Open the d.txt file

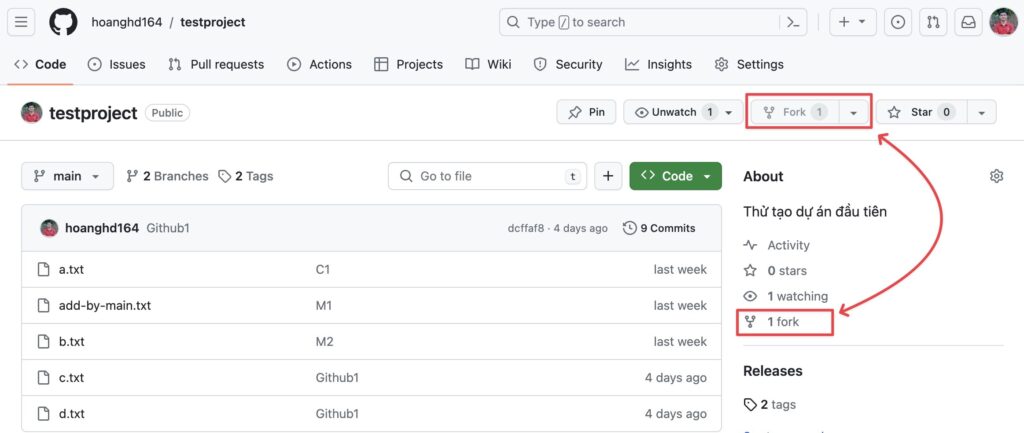tap(72, 413)
